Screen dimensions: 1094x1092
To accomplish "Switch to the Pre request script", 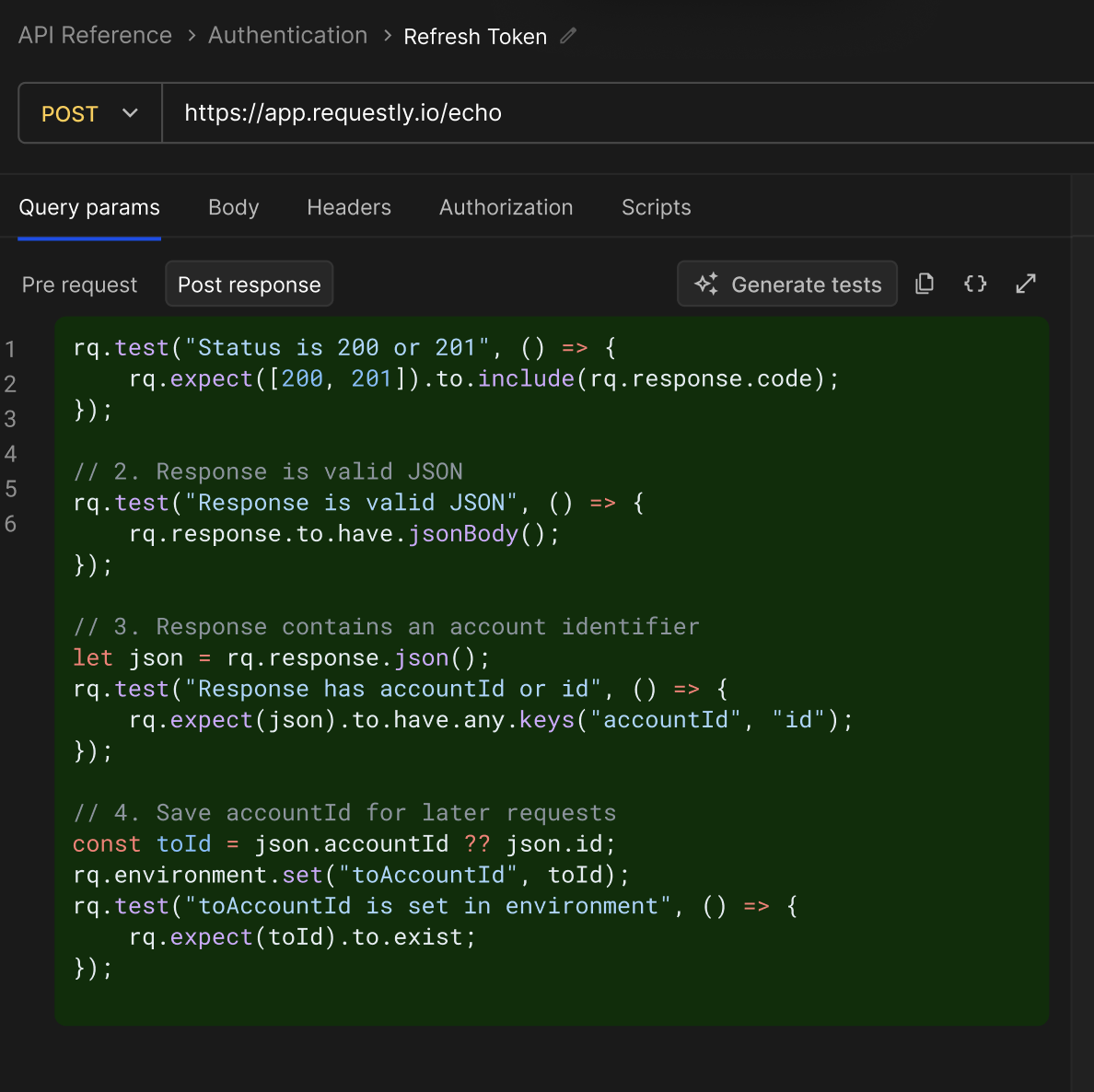I will tap(79, 285).
